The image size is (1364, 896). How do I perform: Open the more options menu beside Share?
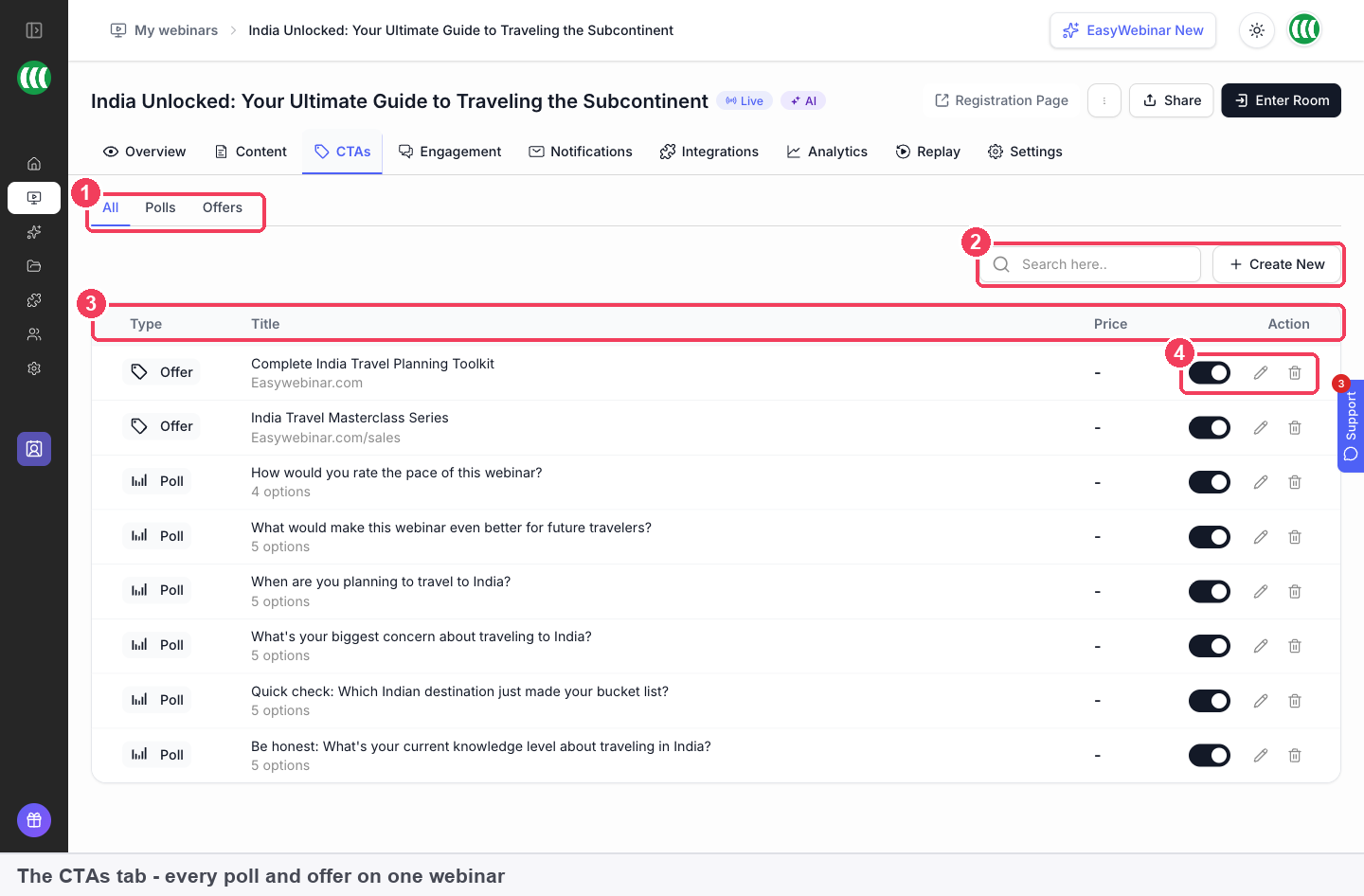[x=1104, y=100]
